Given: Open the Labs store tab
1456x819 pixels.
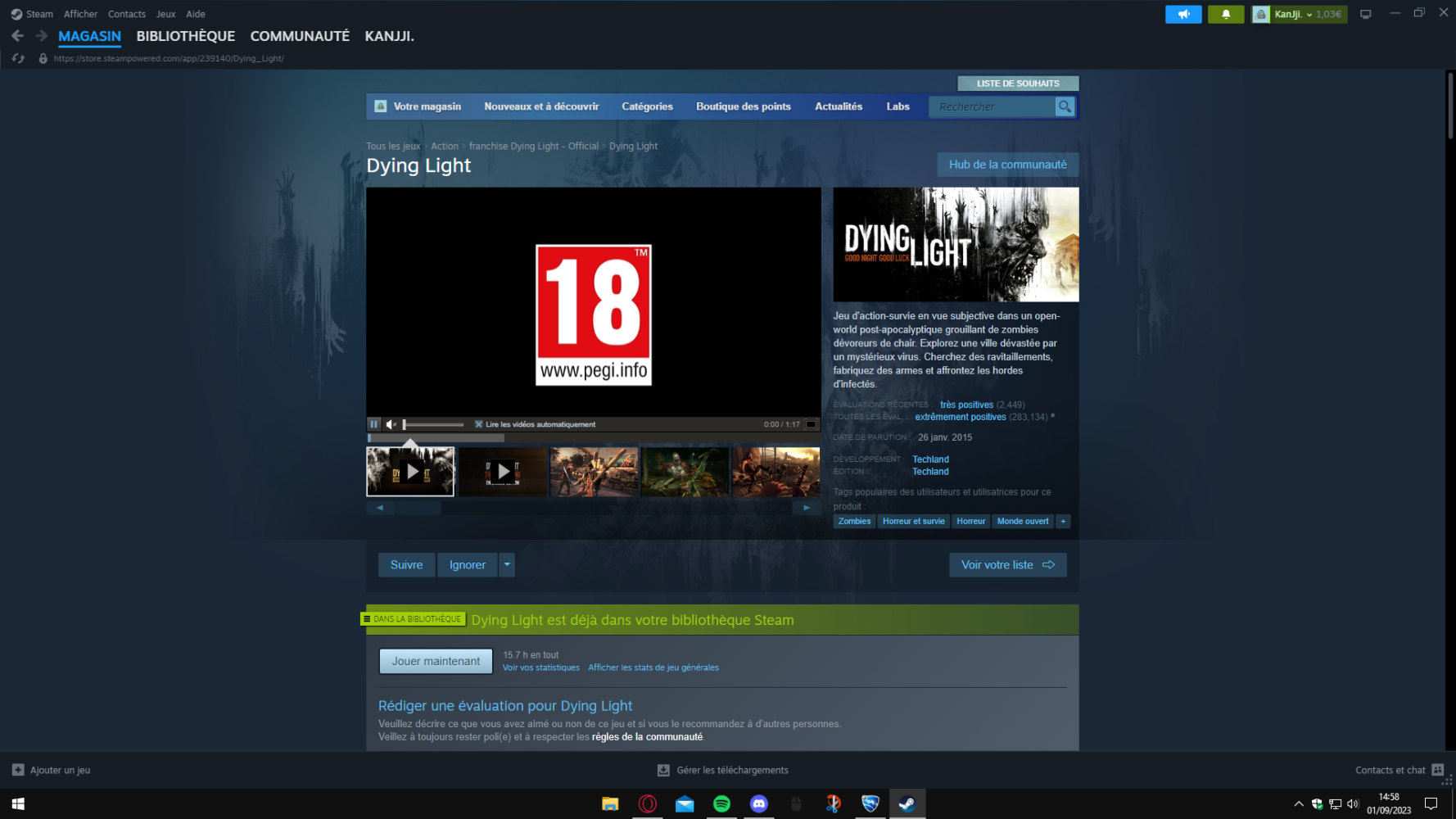Looking at the screenshot, I should point(898,106).
